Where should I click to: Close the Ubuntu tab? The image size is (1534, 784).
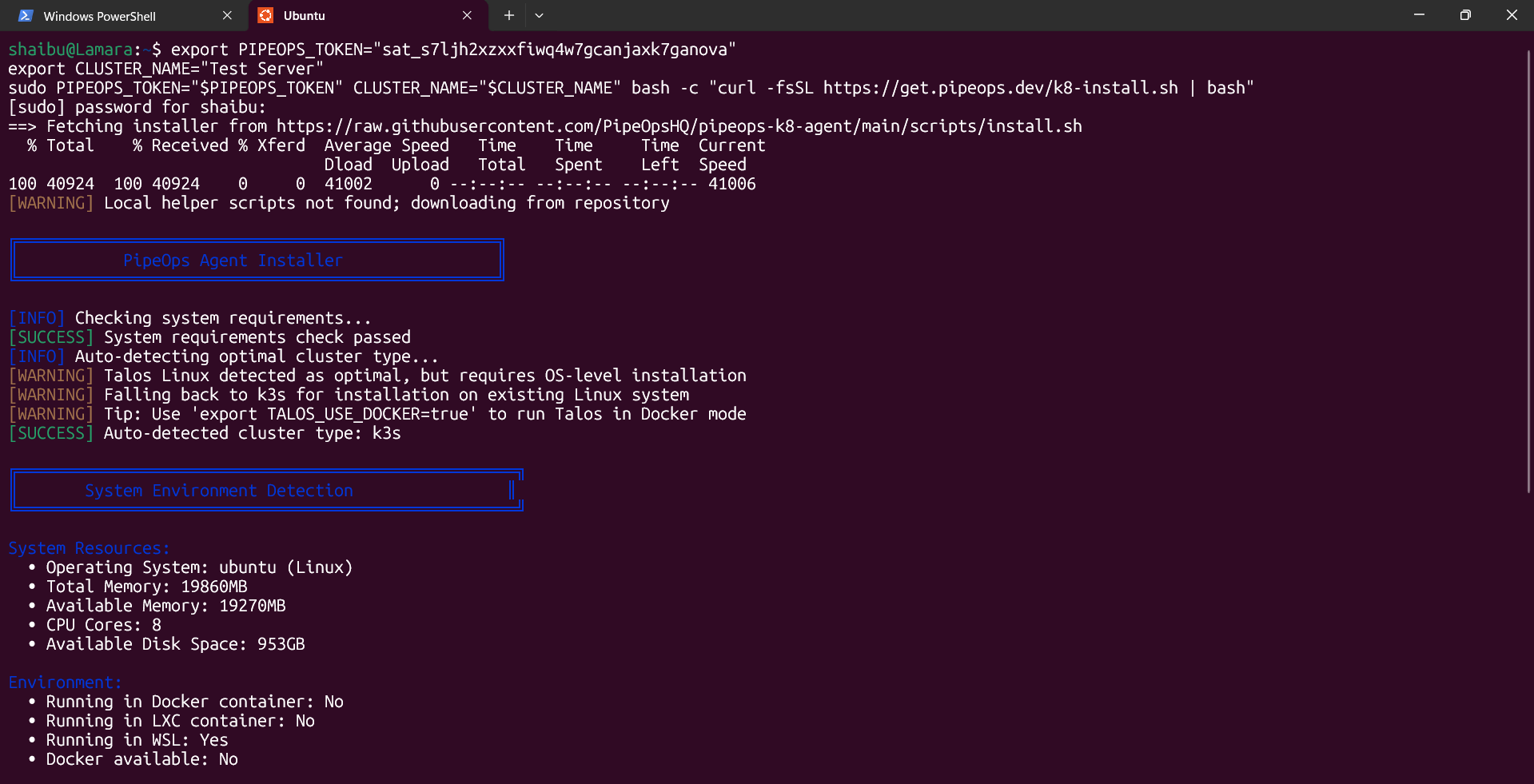click(467, 15)
